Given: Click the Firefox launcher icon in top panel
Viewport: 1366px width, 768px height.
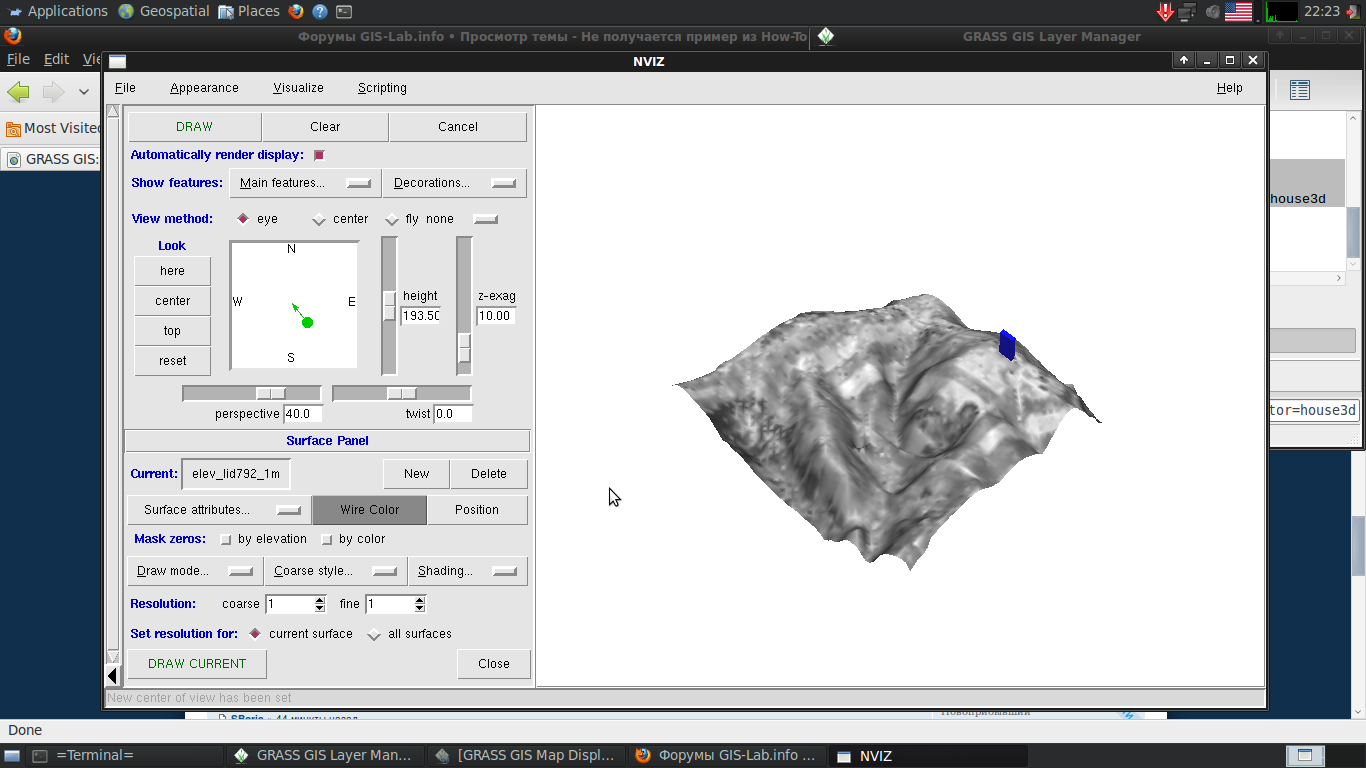Looking at the screenshot, I should (x=296, y=11).
